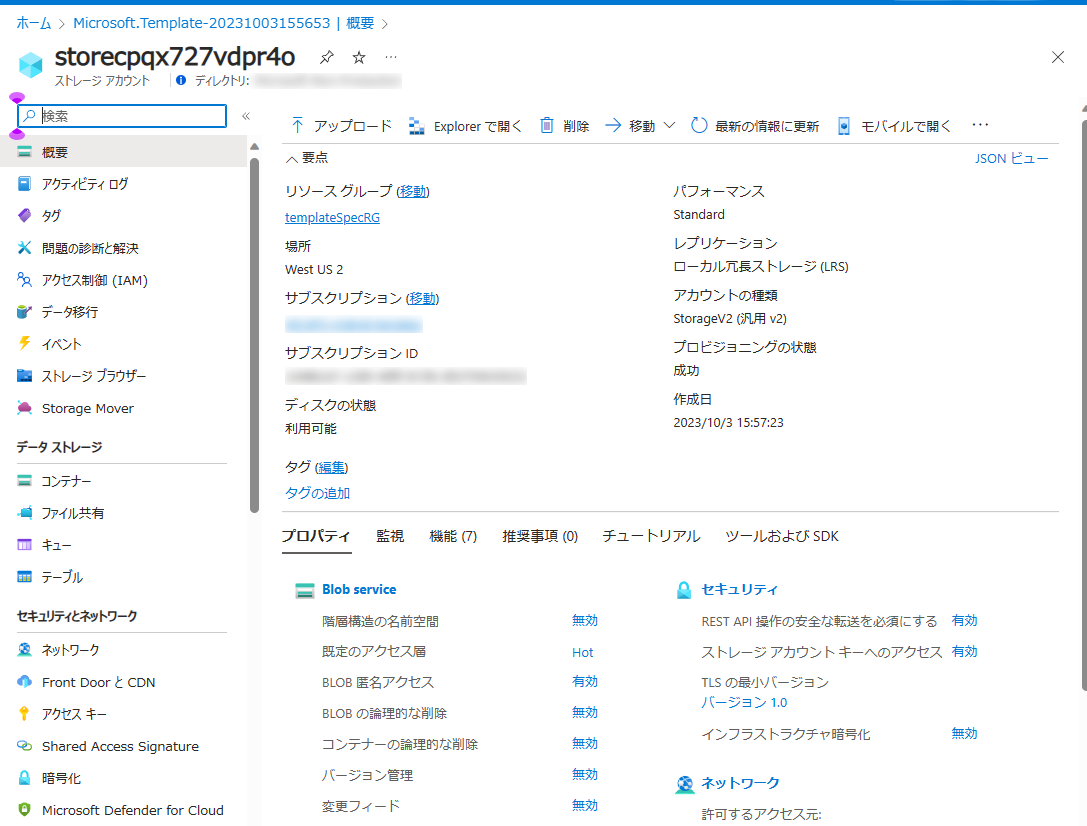Click the sidebar vertical scrollbar
The height and width of the screenshot is (826, 1087).
click(x=254, y=330)
